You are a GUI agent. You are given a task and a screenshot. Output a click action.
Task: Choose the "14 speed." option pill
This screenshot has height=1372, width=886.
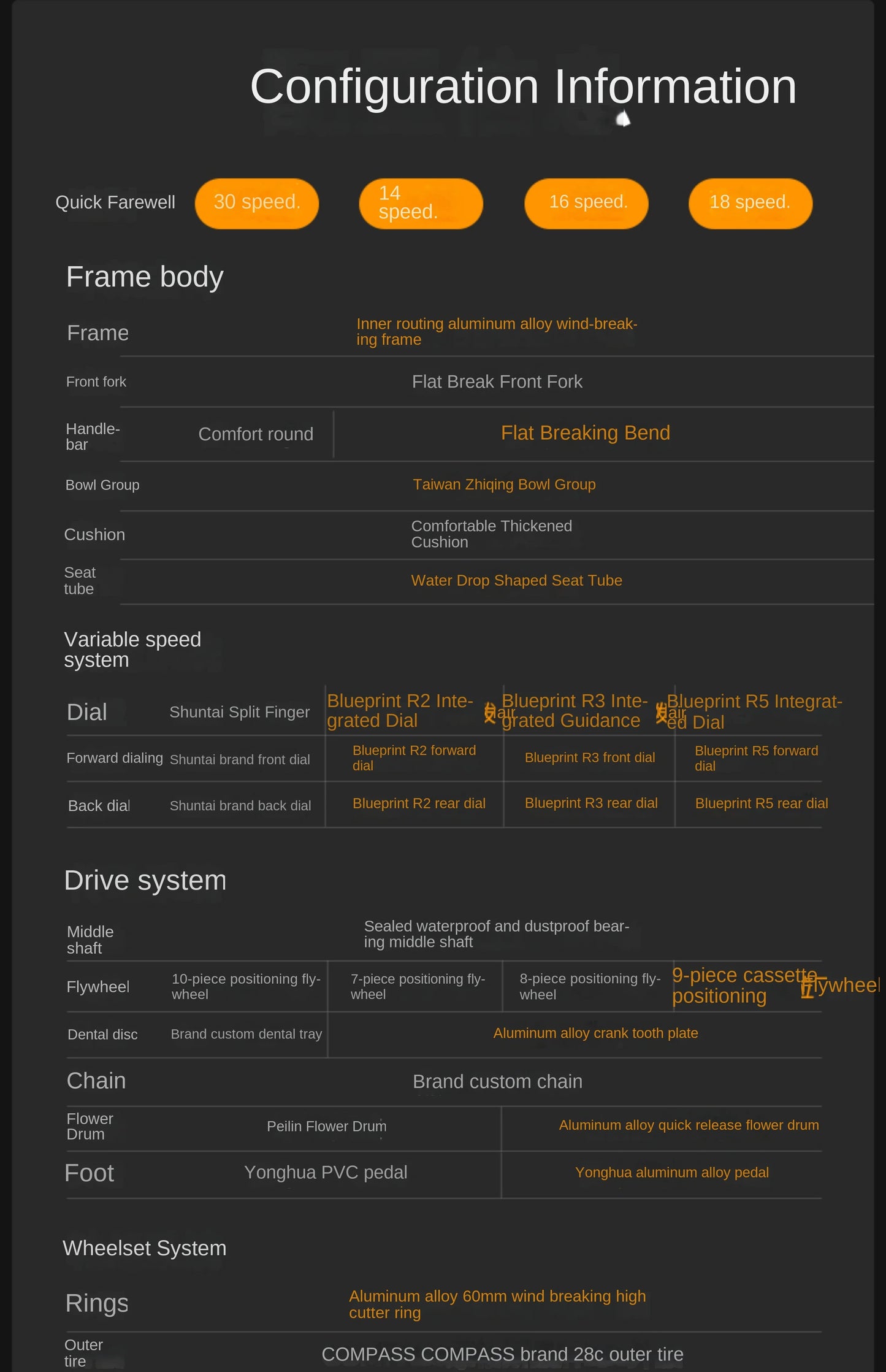click(x=421, y=203)
